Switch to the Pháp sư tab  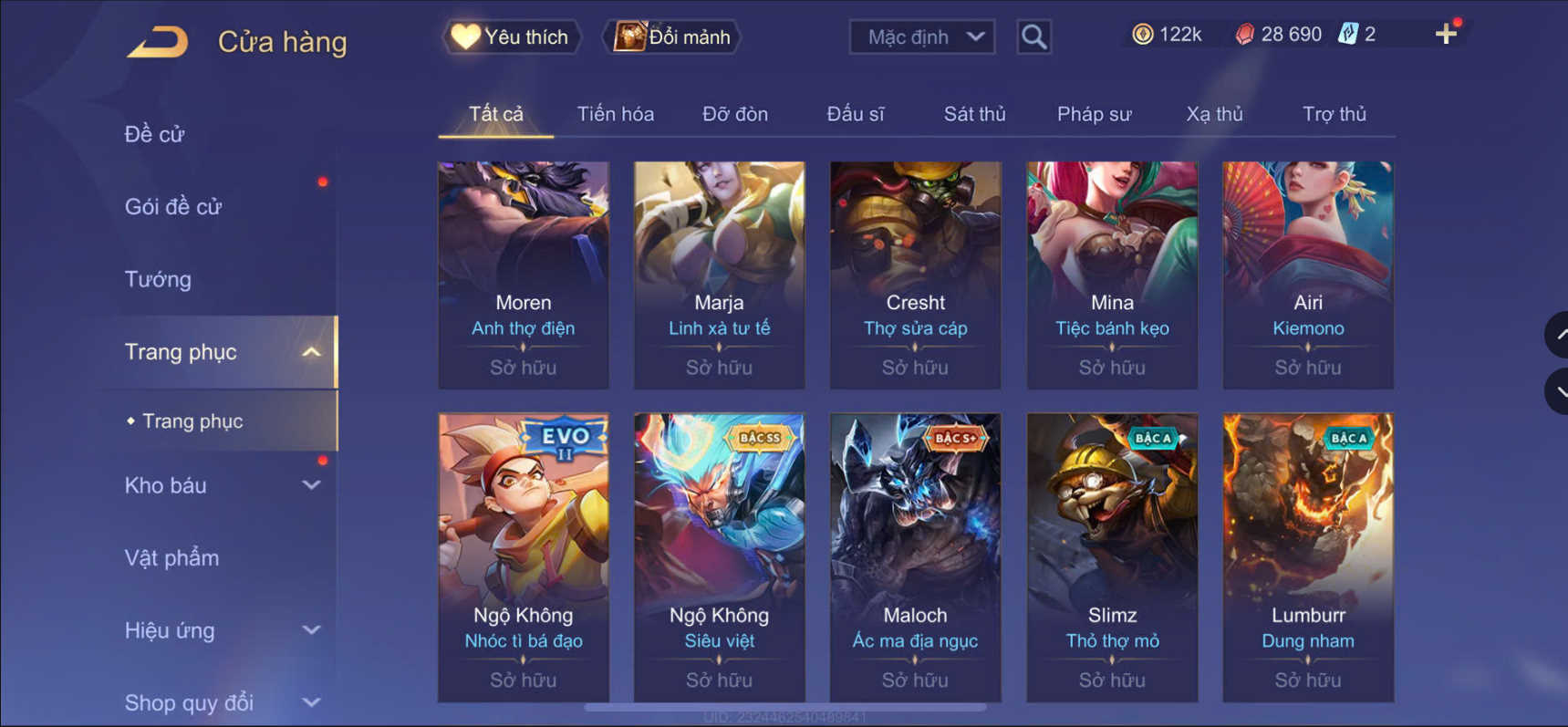pos(1094,114)
